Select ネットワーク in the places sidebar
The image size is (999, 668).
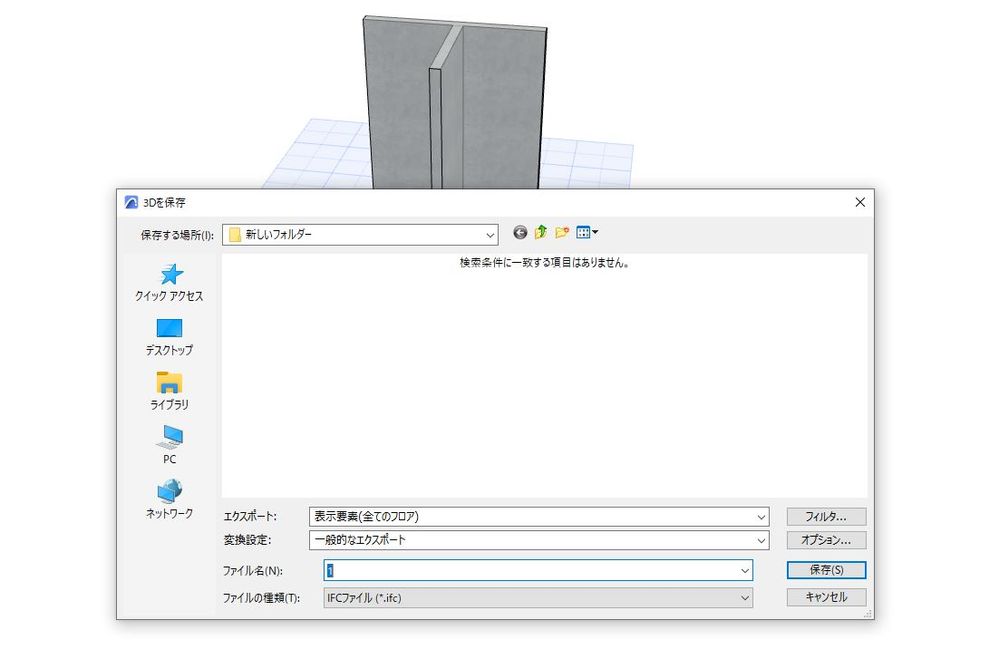point(169,500)
